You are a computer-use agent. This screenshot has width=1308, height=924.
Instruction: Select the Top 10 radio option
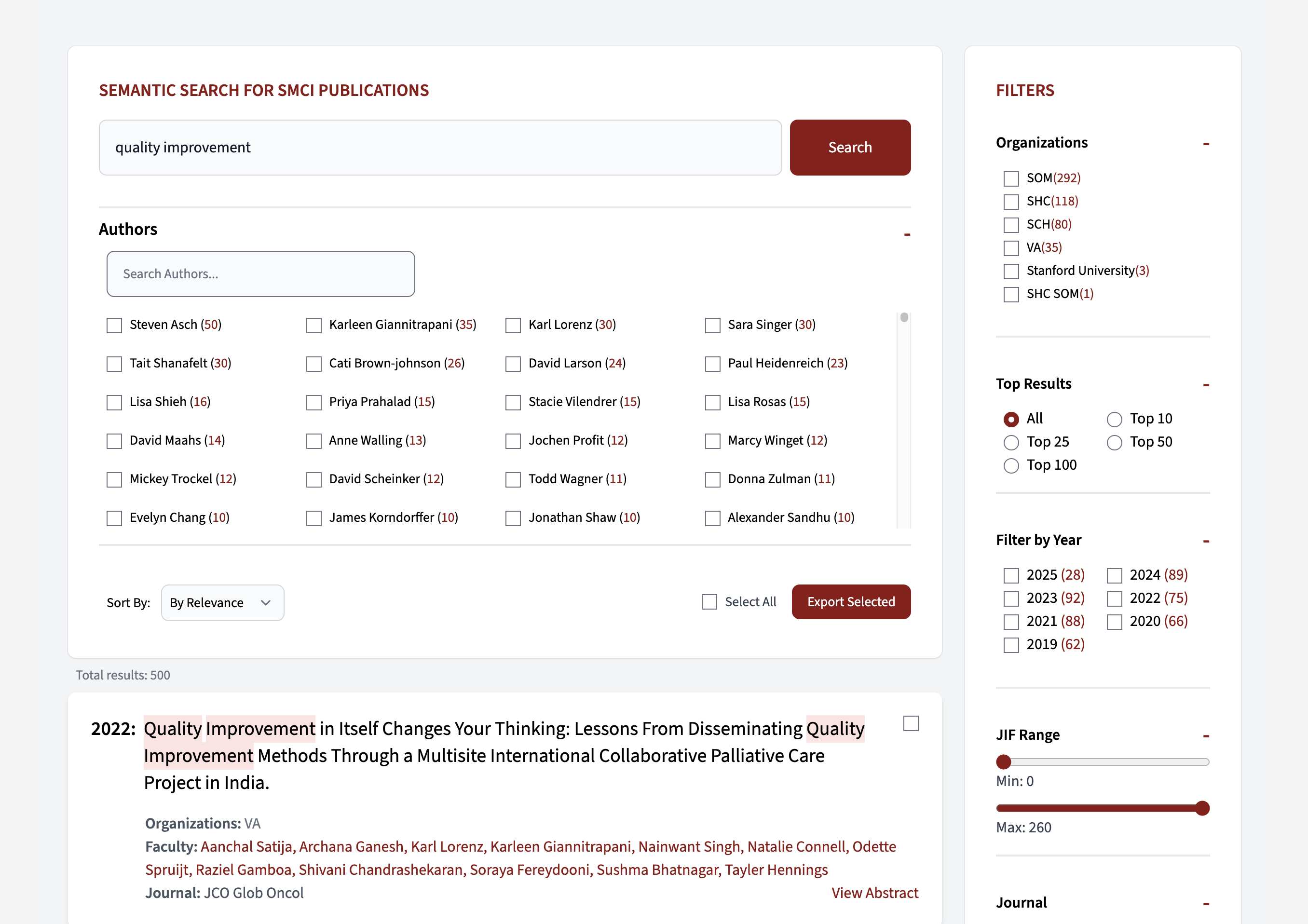click(x=1114, y=419)
